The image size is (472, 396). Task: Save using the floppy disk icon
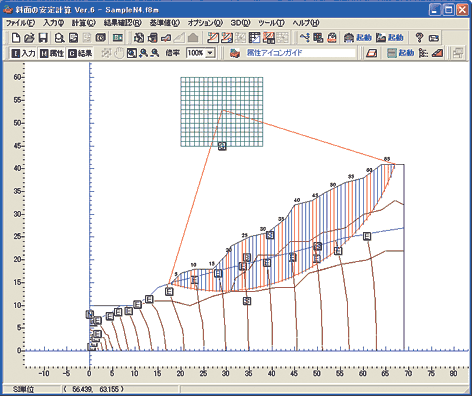click(43, 38)
